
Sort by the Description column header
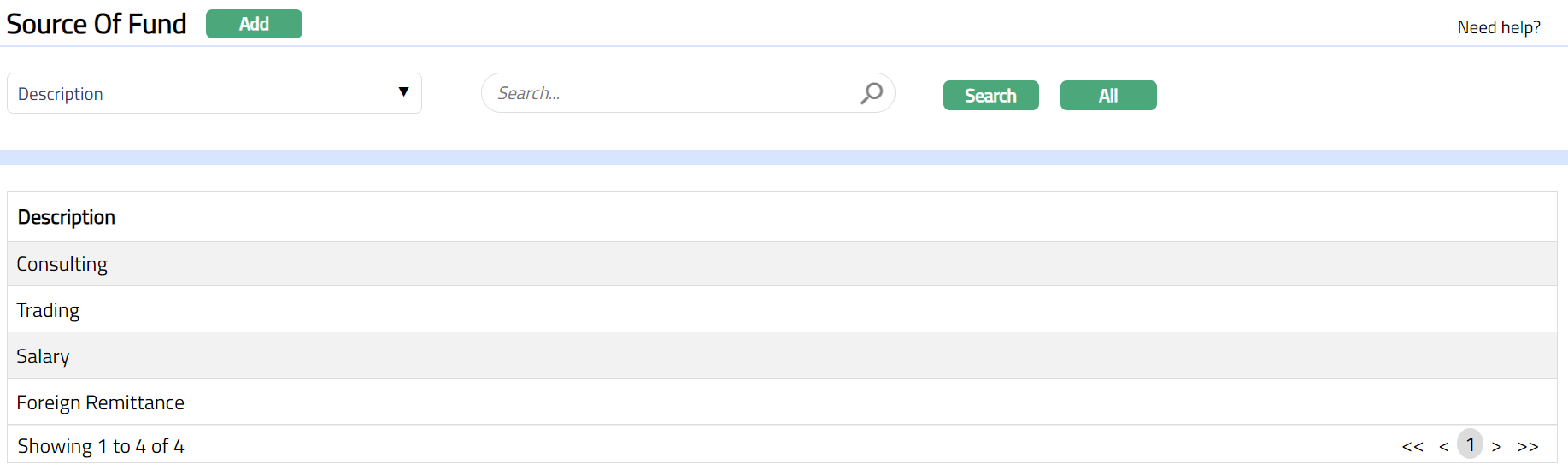click(x=67, y=217)
